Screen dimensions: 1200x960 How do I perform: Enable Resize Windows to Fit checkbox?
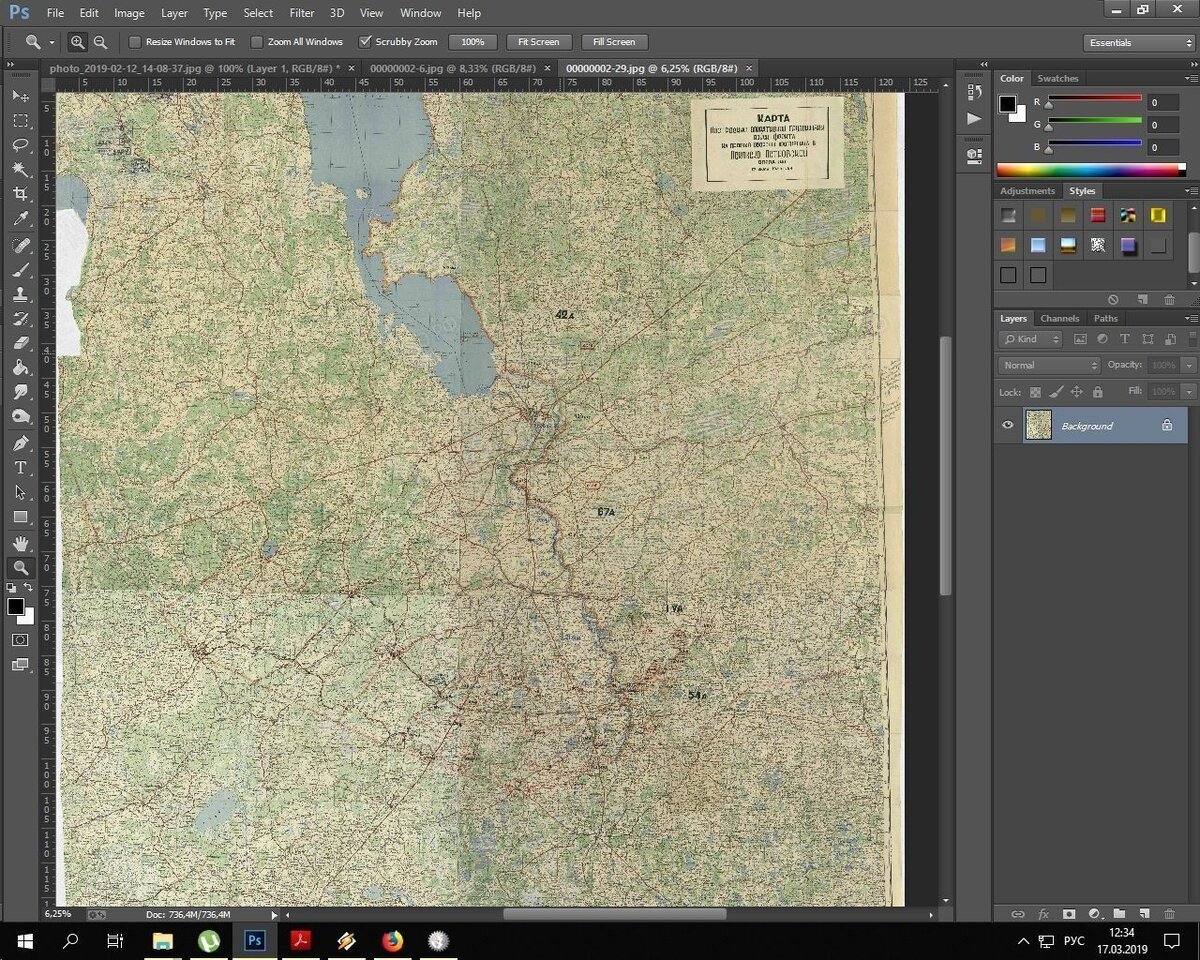(135, 42)
